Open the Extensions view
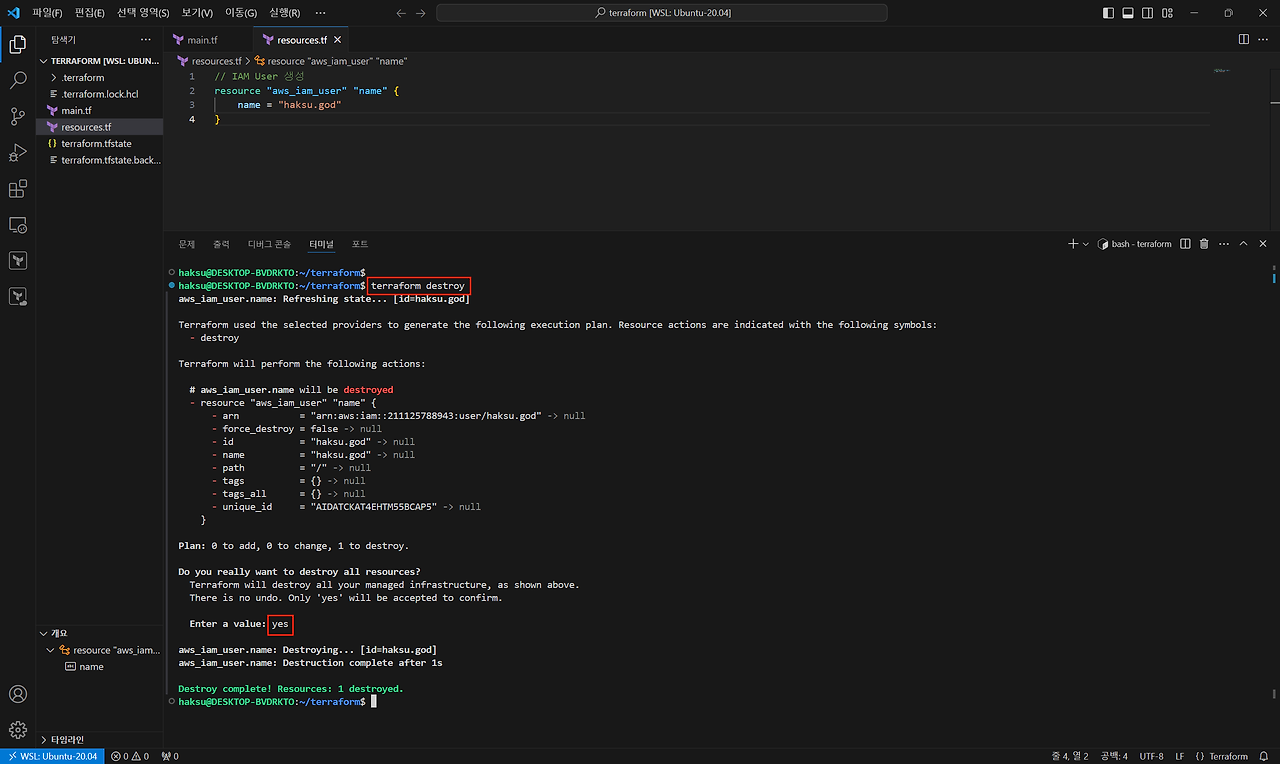 [17, 189]
